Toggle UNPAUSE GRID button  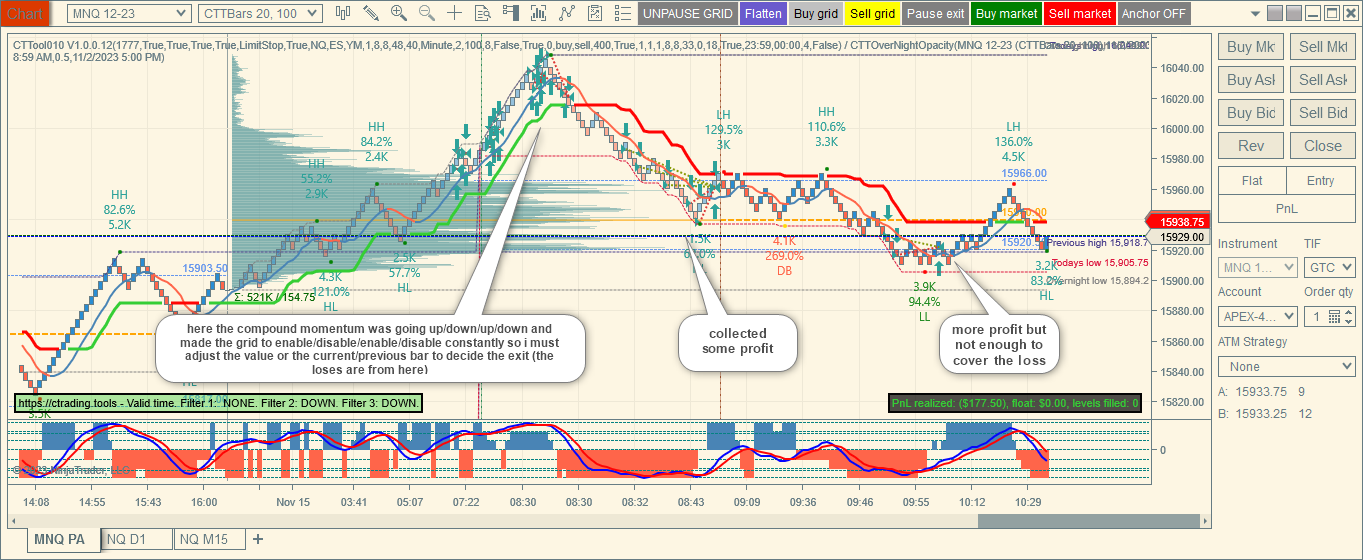point(687,14)
